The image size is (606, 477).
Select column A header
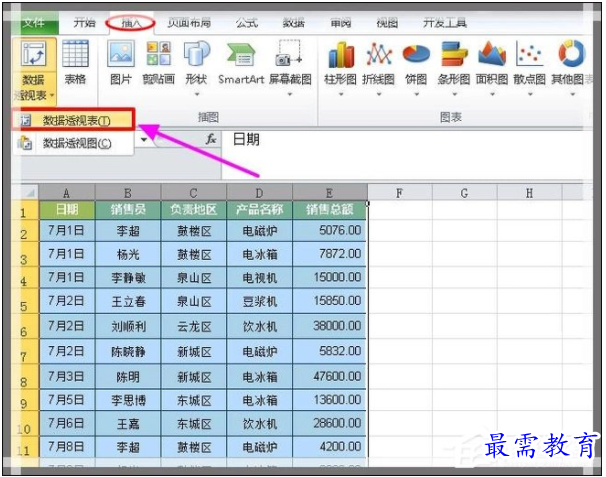66,193
